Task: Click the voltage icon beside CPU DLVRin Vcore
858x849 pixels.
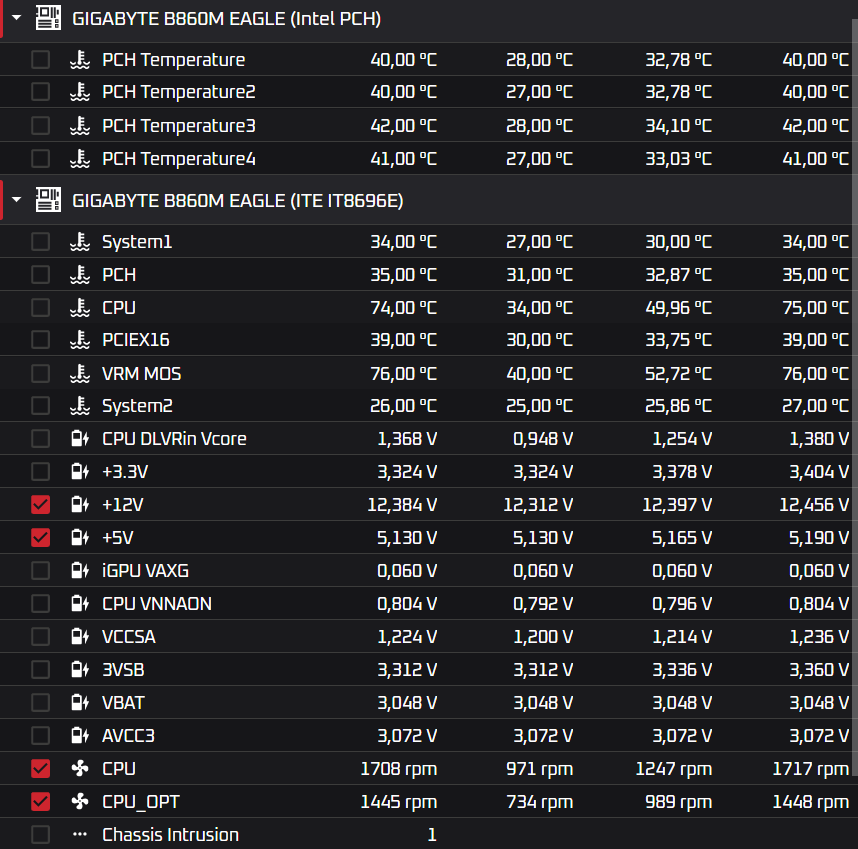Action: pyautogui.click(x=80, y=439)
